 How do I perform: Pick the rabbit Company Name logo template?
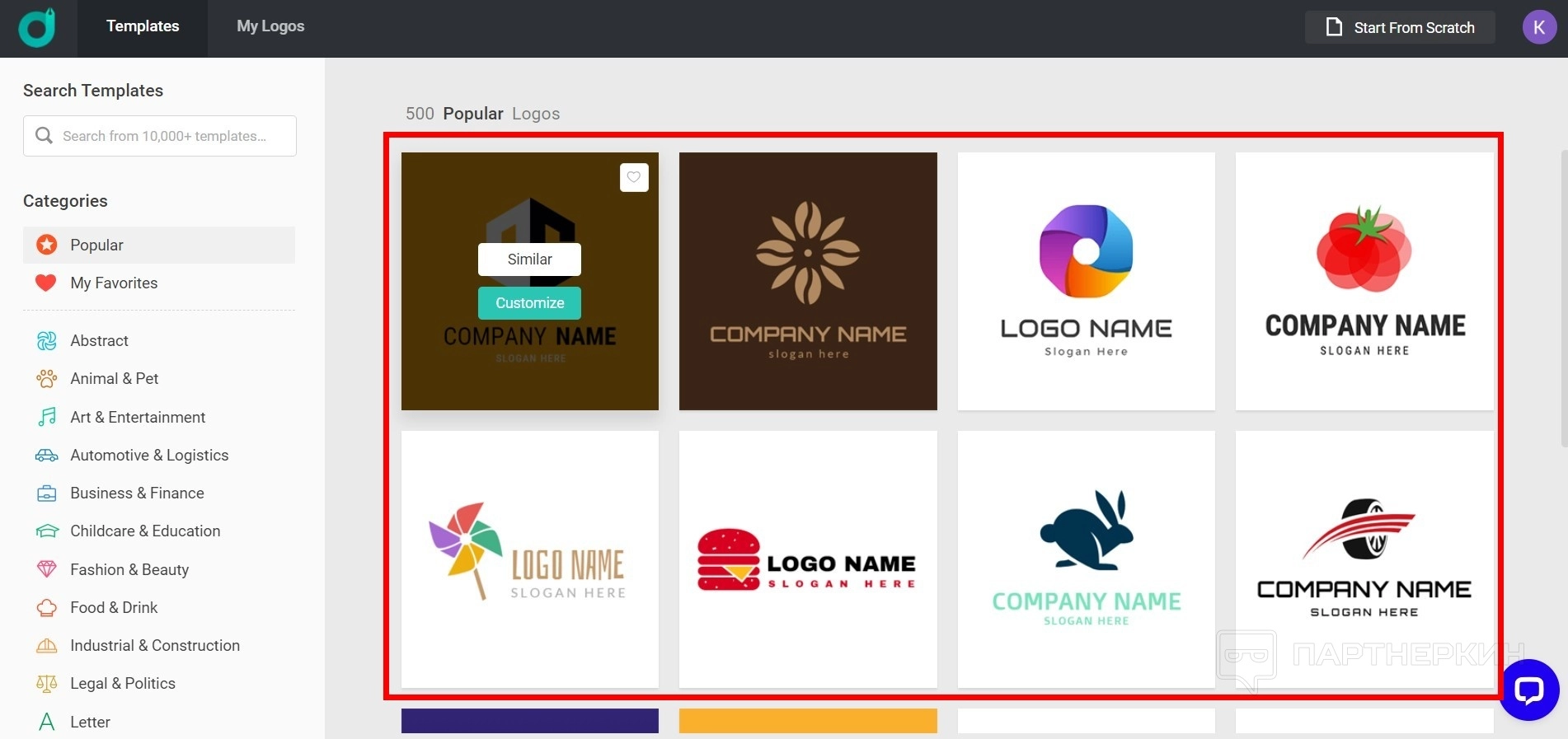pyautogui.click(x=1086, y=559)
